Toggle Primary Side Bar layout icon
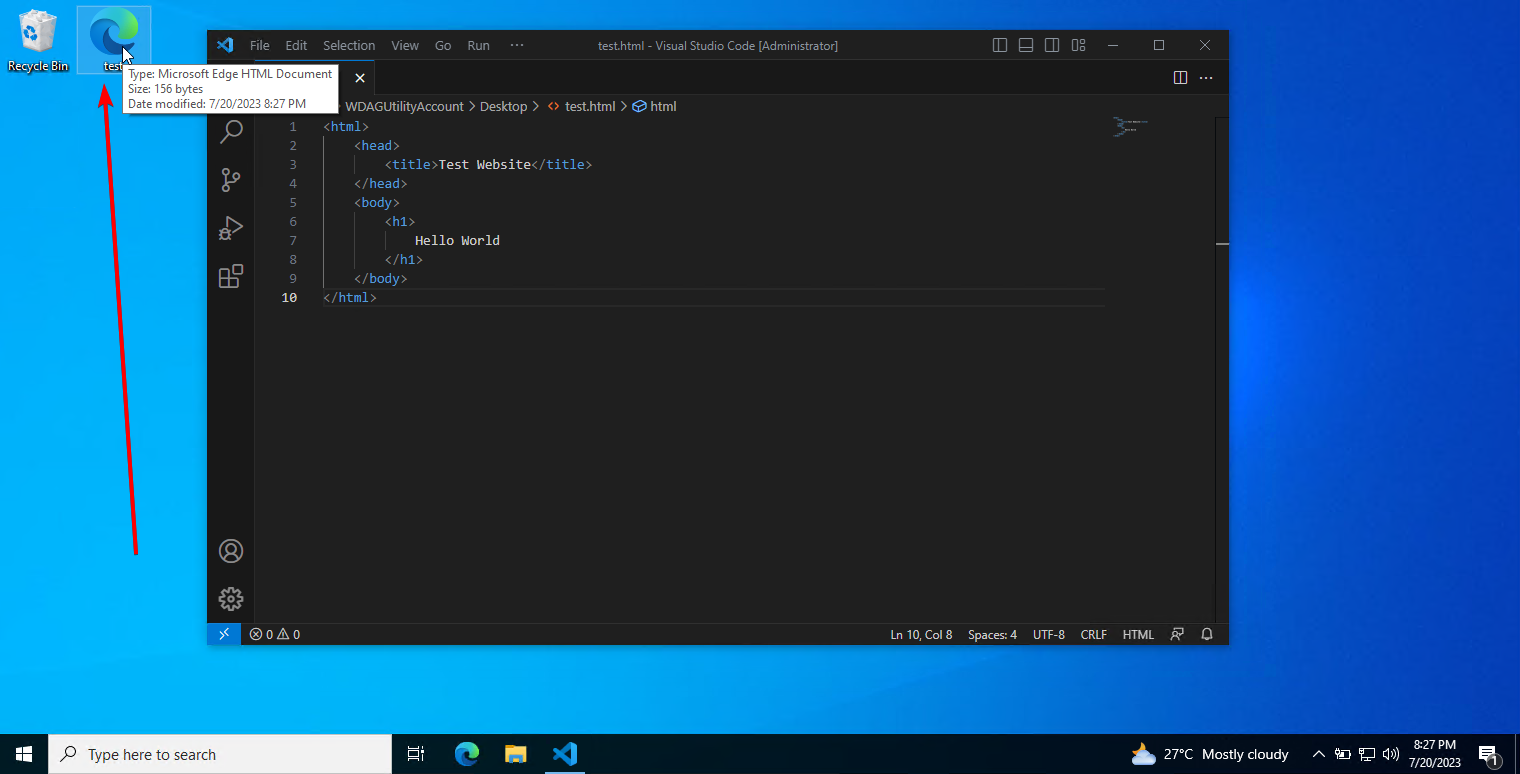This screenshot has width=1520, height=774. 1000,45
